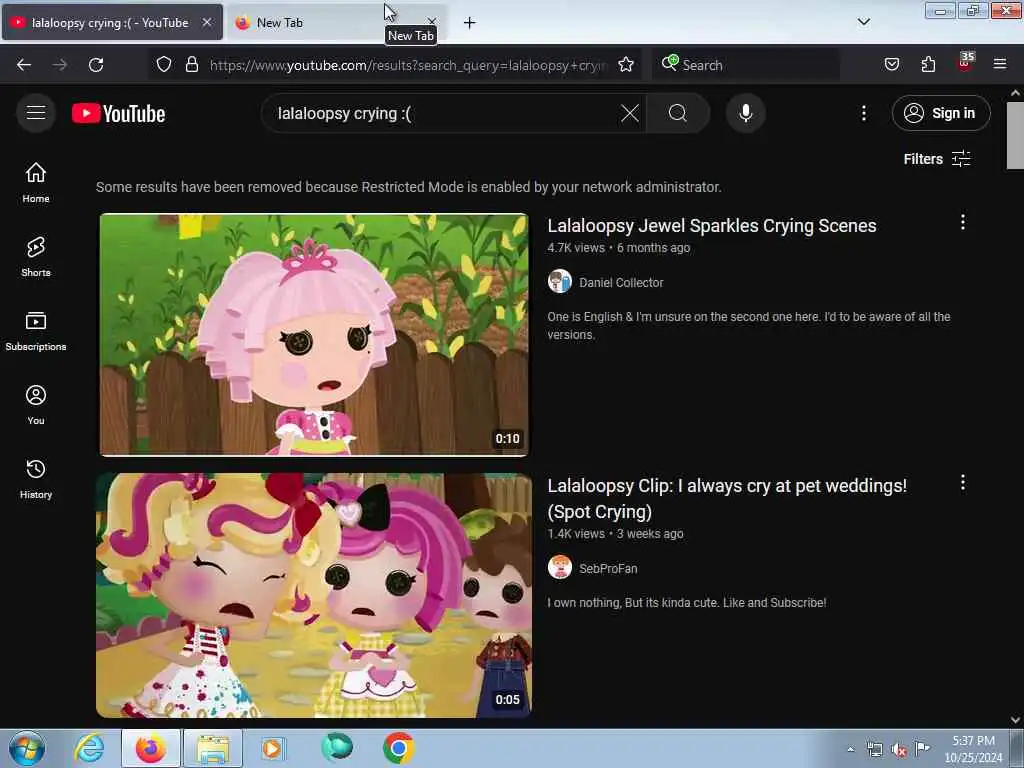Switch to the New Tab tab
Image resolution: width=1024 pixels, height=768 pixels.
(x=337, y=22)
